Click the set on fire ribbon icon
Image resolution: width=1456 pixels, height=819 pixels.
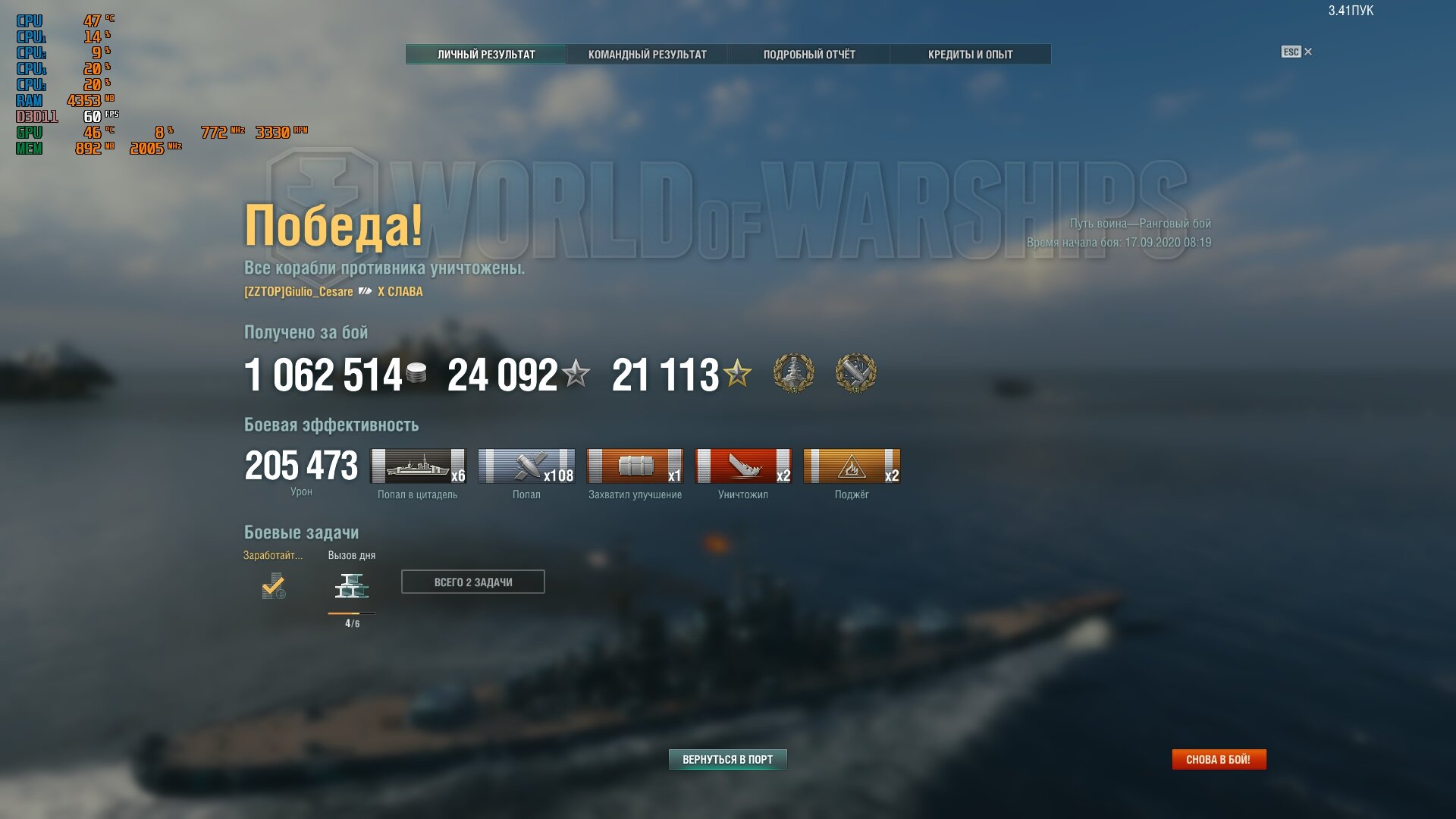pos(852,466)
